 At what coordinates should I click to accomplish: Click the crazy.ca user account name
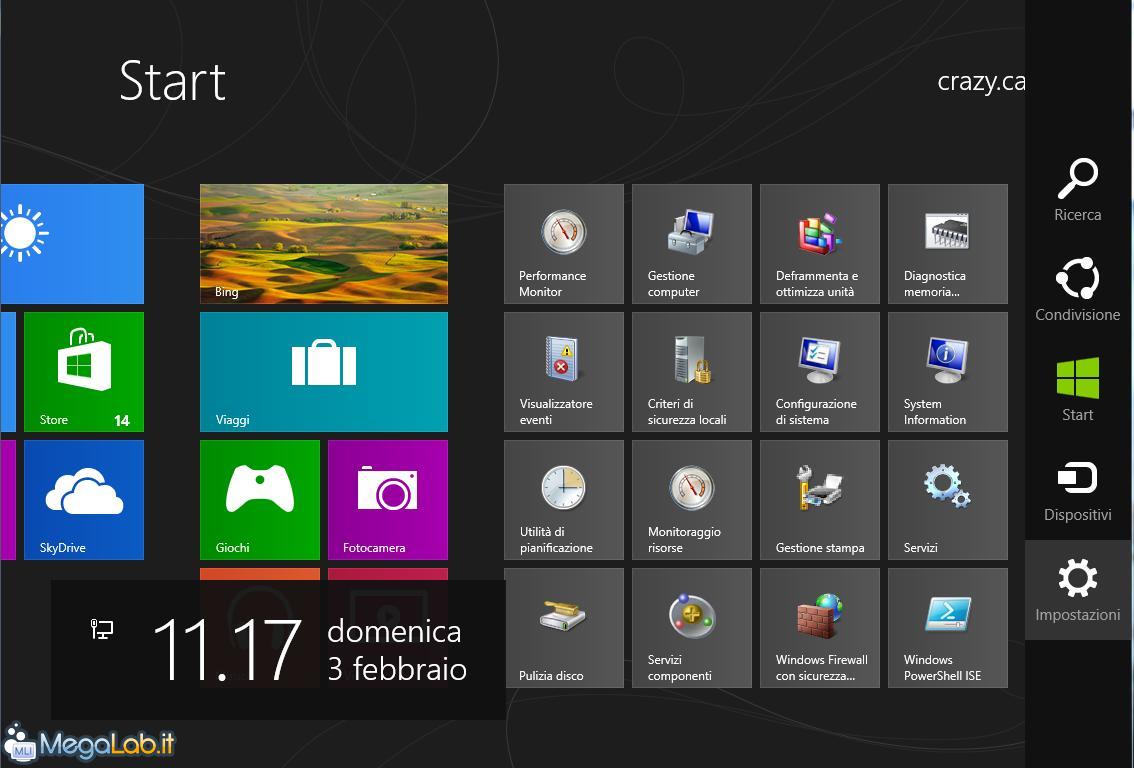981,81
